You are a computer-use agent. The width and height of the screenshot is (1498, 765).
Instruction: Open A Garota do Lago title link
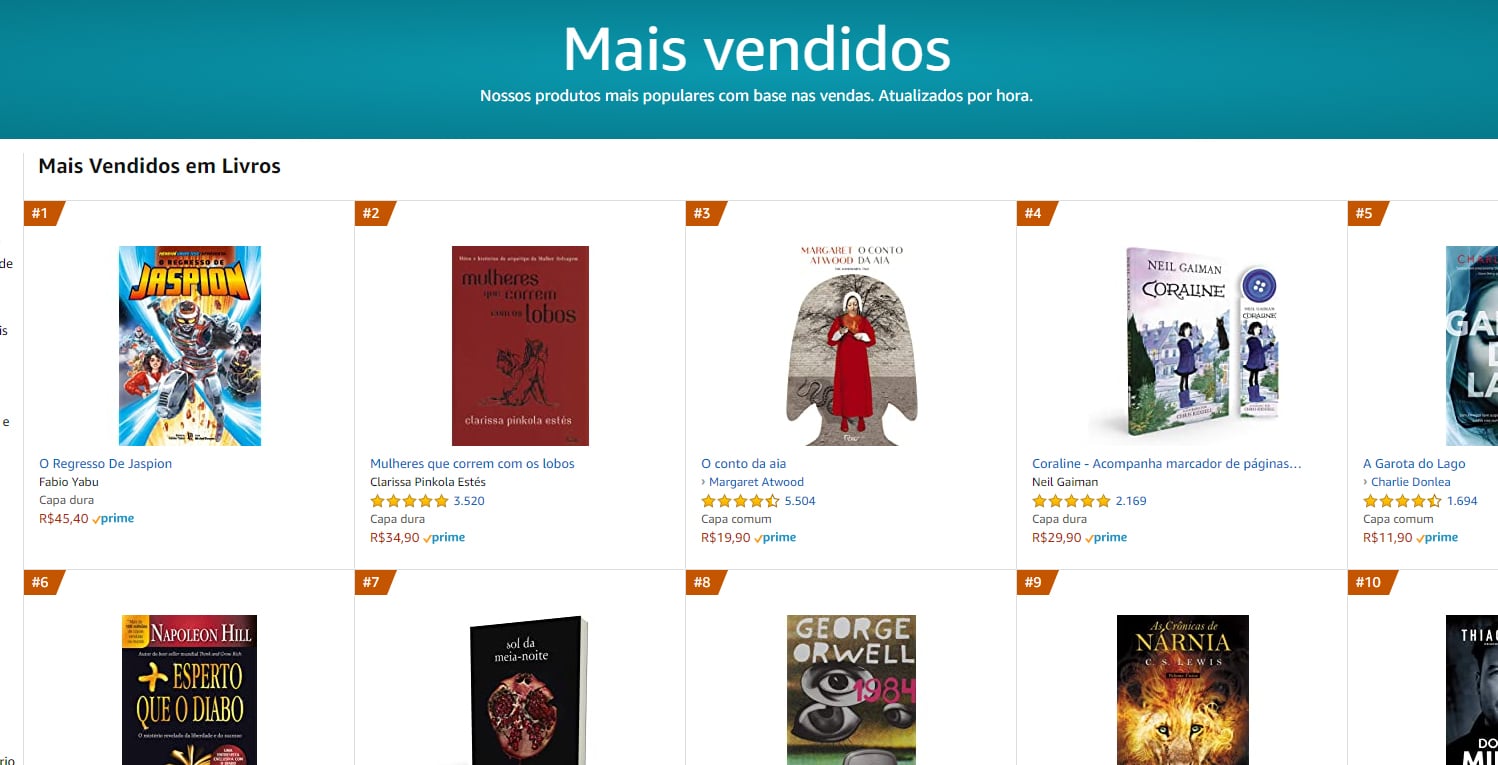point(1414,464)
